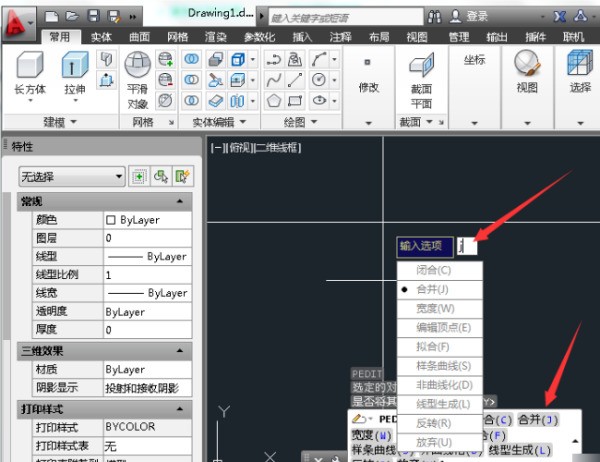The height and width of the screenshot is (462, 600).
Task: Select the 长方体 box tool
Action: pyautogui.click(x=30, y=72)
